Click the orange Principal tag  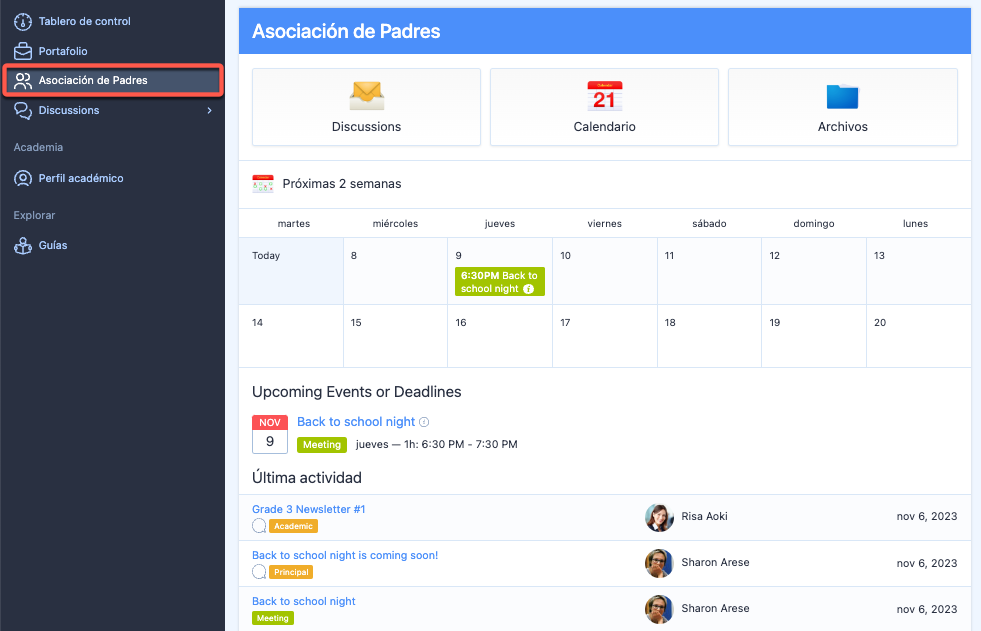coord(290,572)
